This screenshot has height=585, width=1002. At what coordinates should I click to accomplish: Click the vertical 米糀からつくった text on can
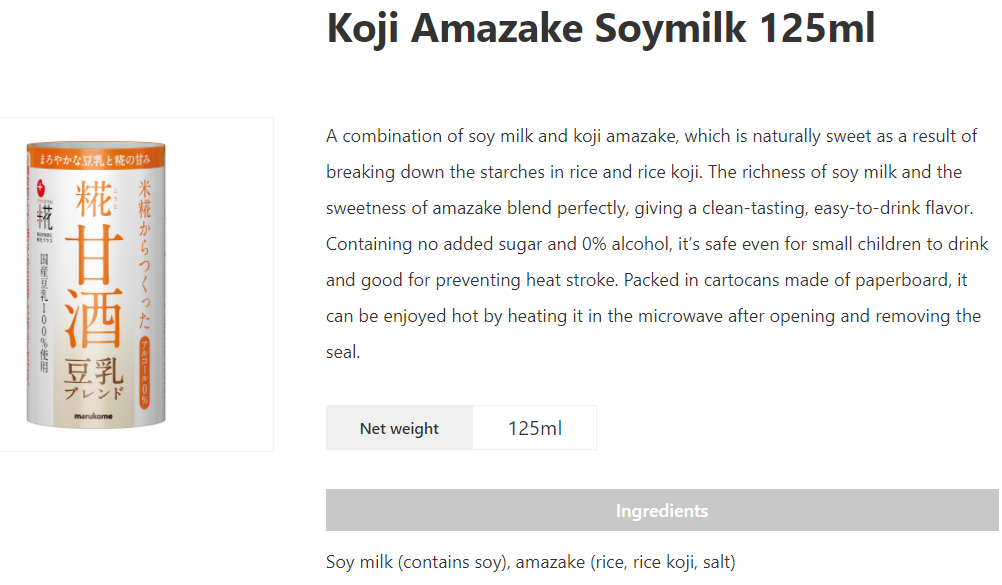pyautogui.click(x=145, y=254)
